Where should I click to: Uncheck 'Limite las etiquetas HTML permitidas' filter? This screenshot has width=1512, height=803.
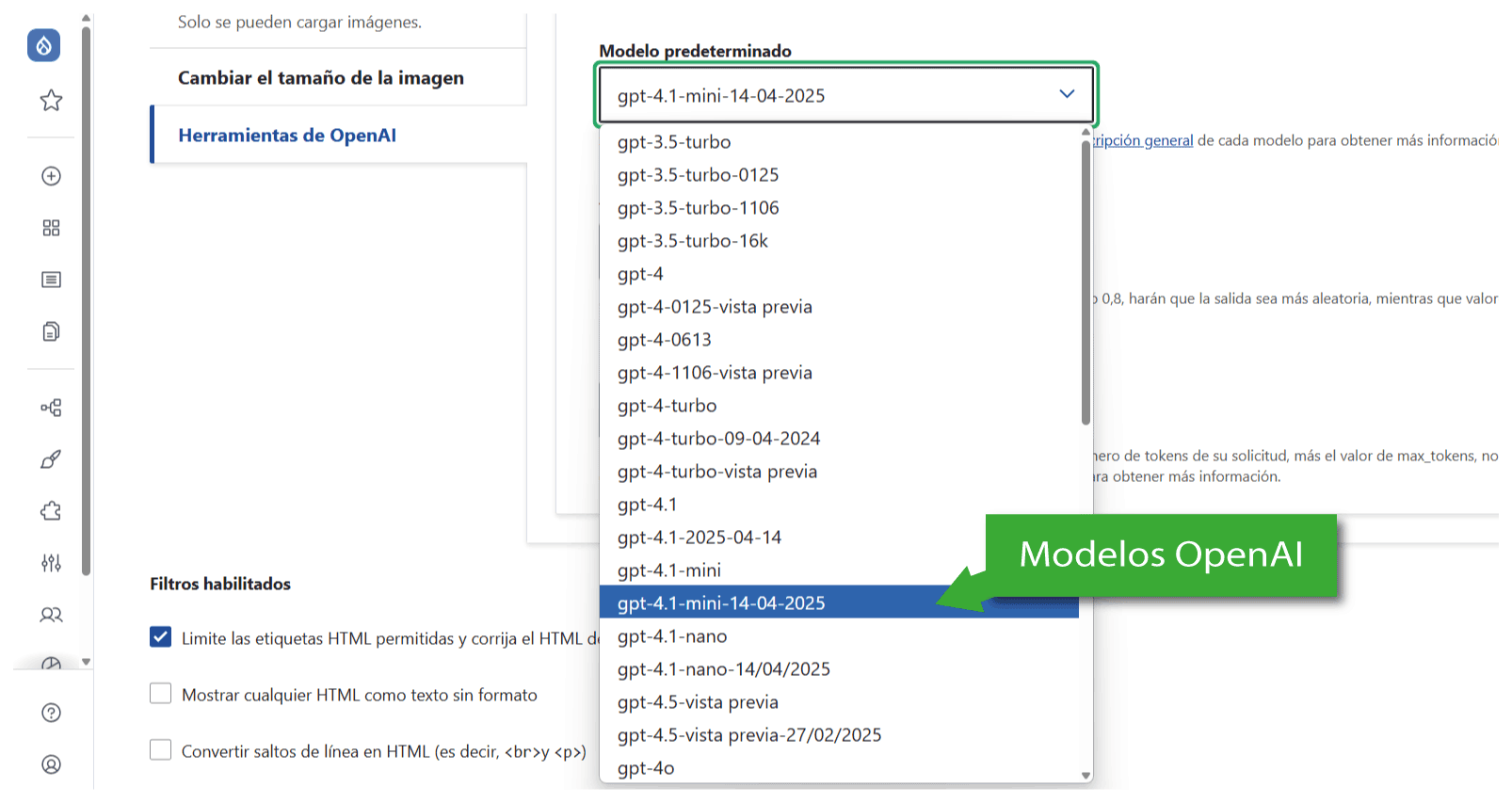[161, 637]
